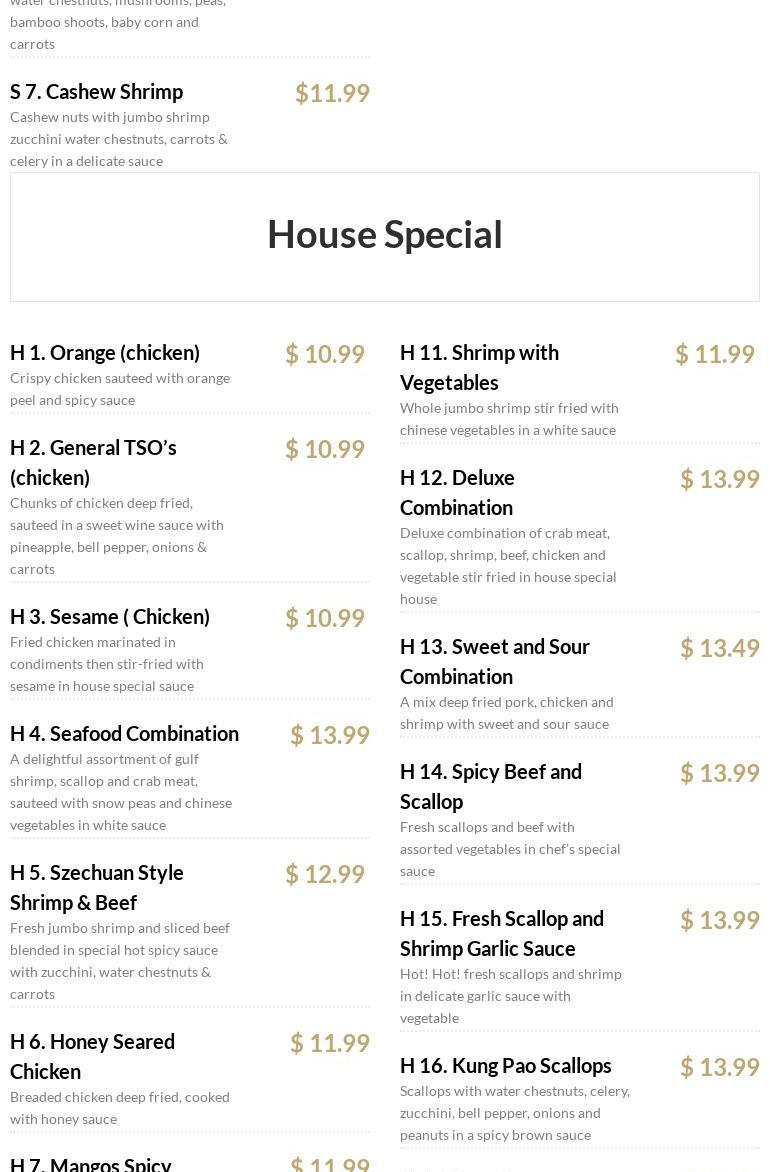Choose H 5. Szechuan Style Shrimp & Beef
The image size is (770, 1172).
click(97, 887)
